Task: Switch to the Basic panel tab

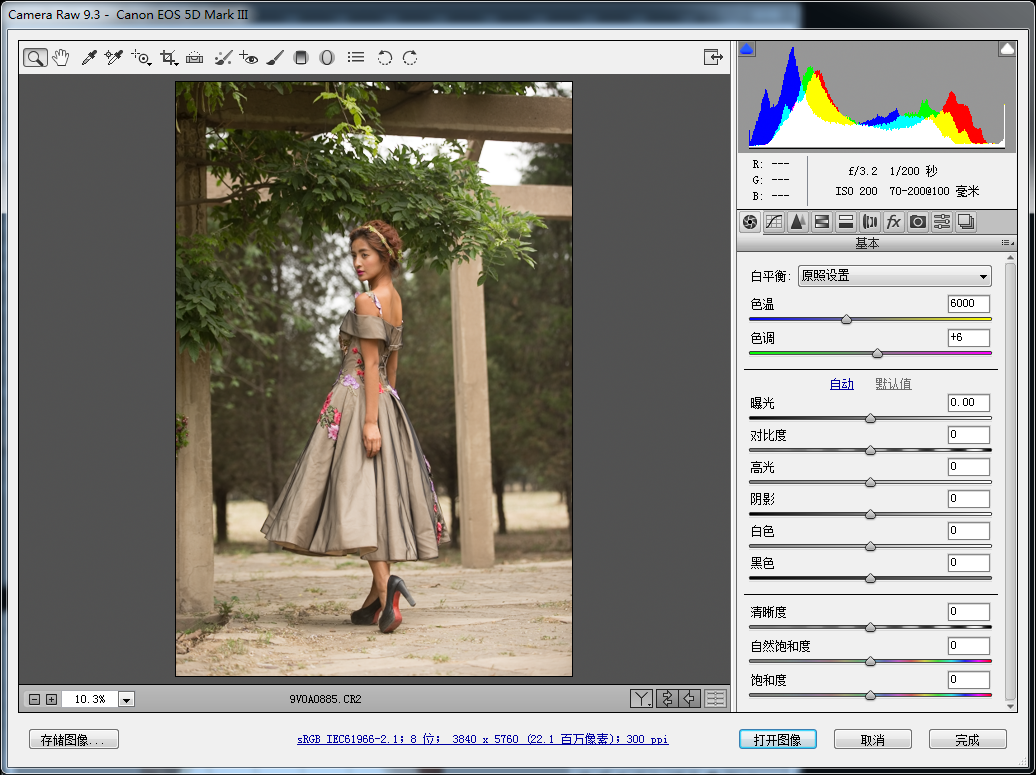Action: click(x=749, y=222)
